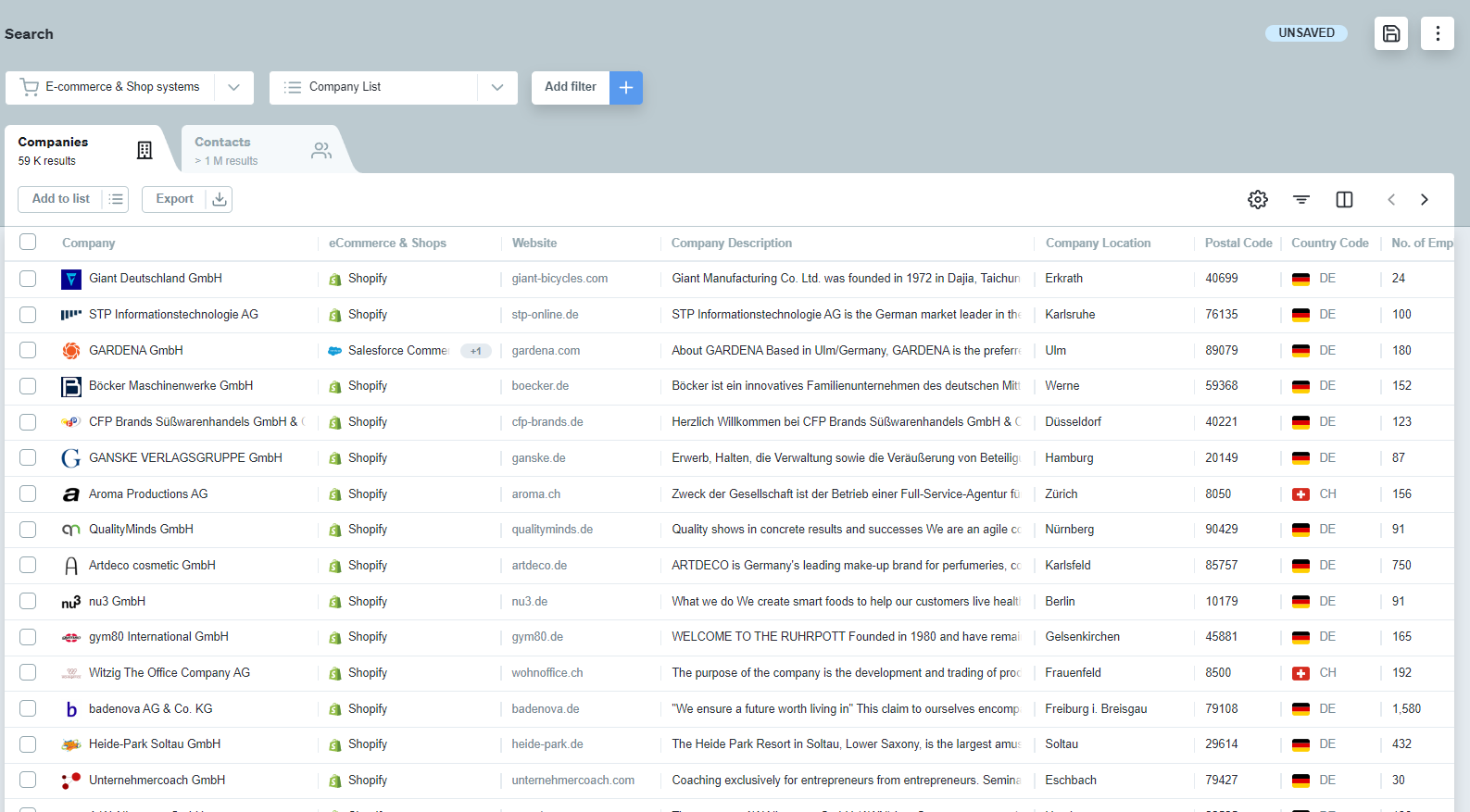1470x812 pixels.
Task: Click the Giant Deutschland GmbH logo
Action: pos(71,279)
